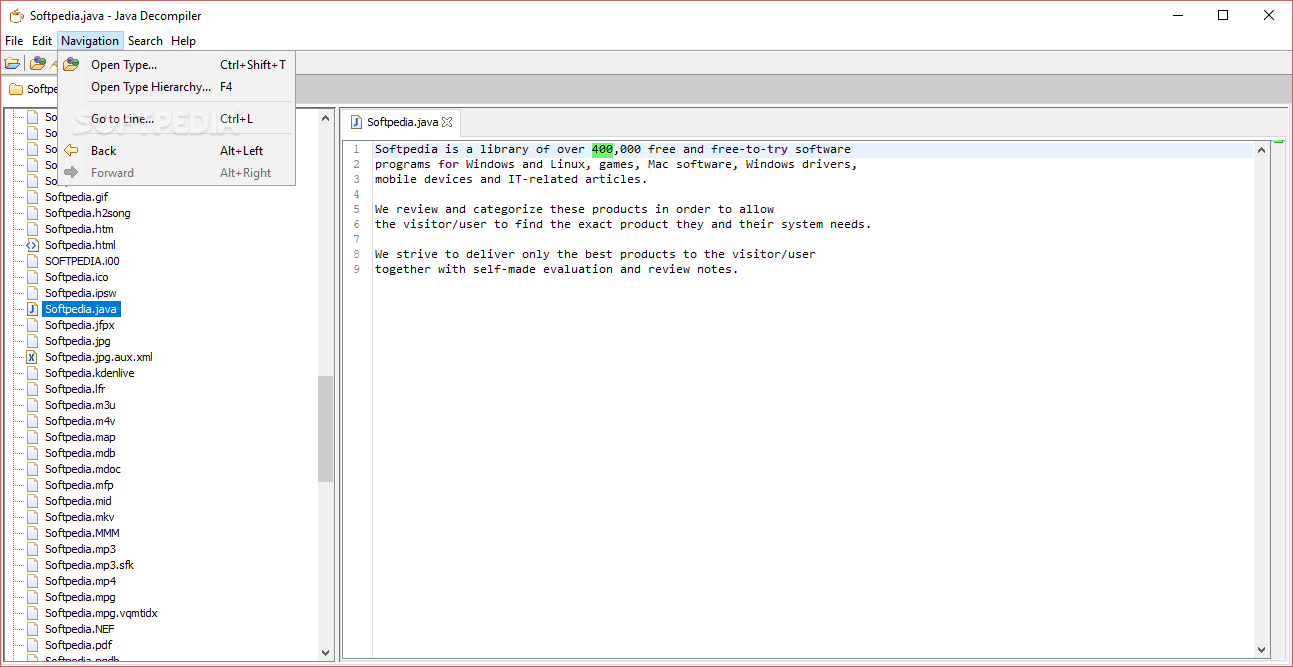Open the File menu
This screenshot has width=1293, height=667.
(14, 41)
